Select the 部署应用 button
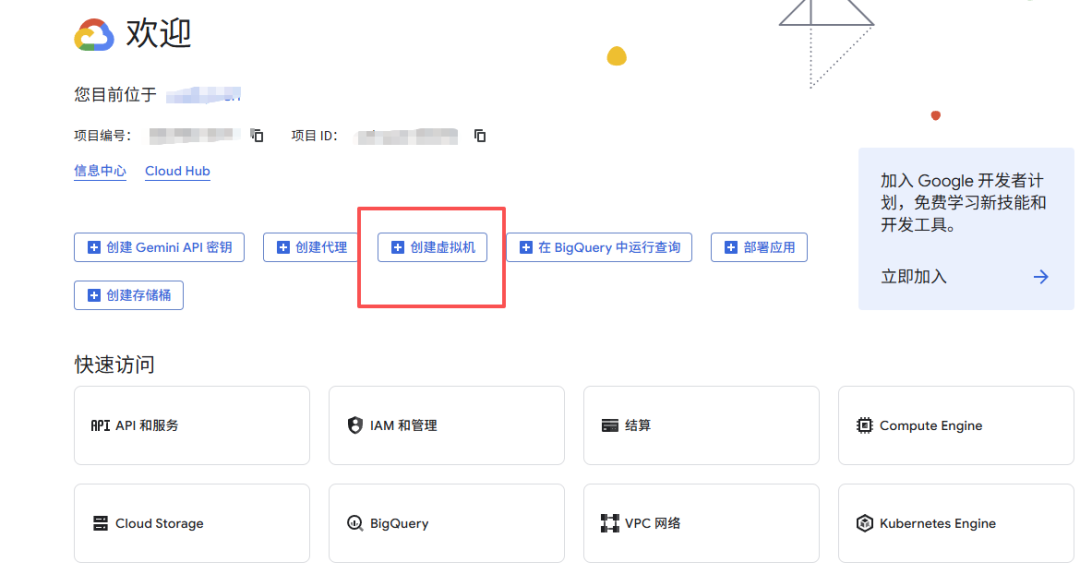This screenshot has width=1080, height=586. (x=759, y=247)
